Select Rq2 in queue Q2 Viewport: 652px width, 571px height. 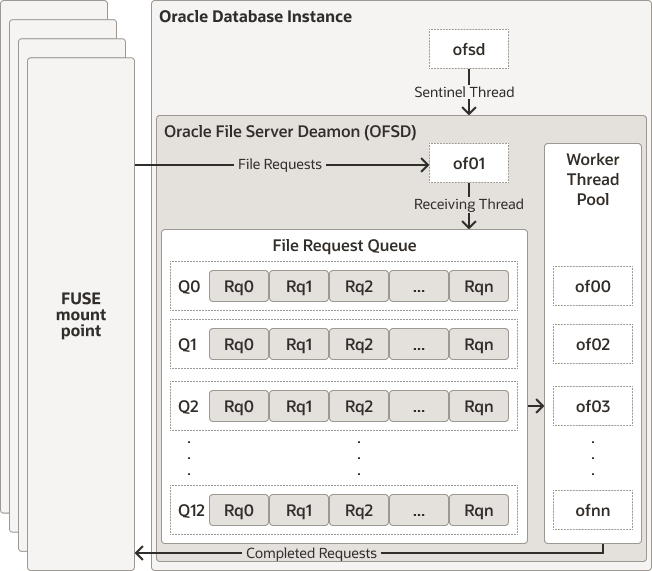[x=359, y=406]
